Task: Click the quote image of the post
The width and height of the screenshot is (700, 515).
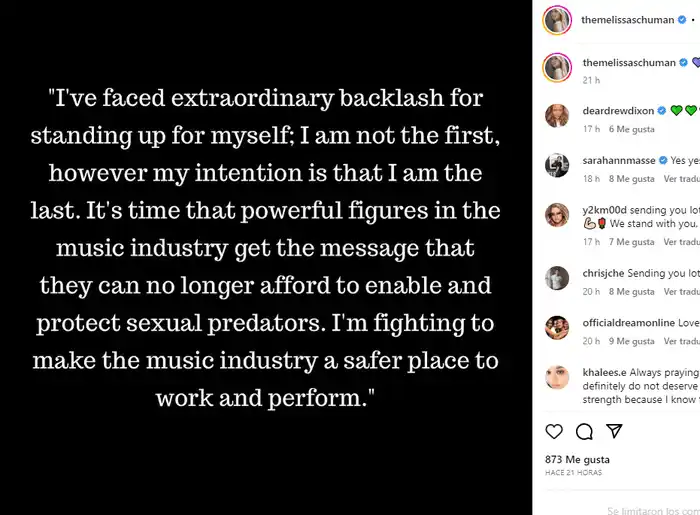Action: (x=266, y=248)
